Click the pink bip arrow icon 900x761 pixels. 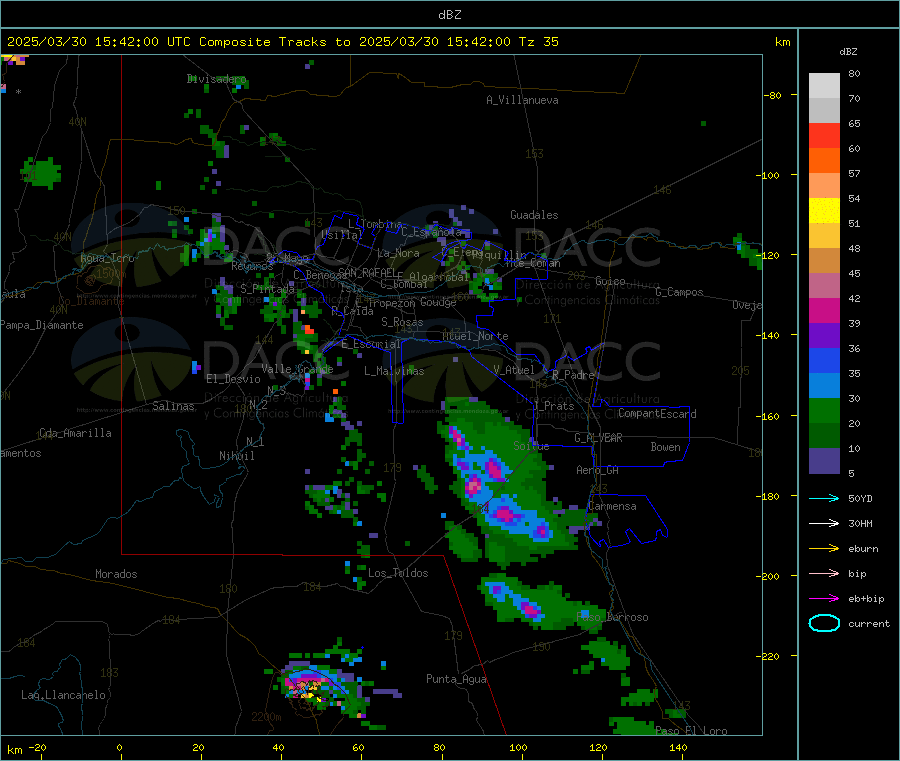click(824, 573)
